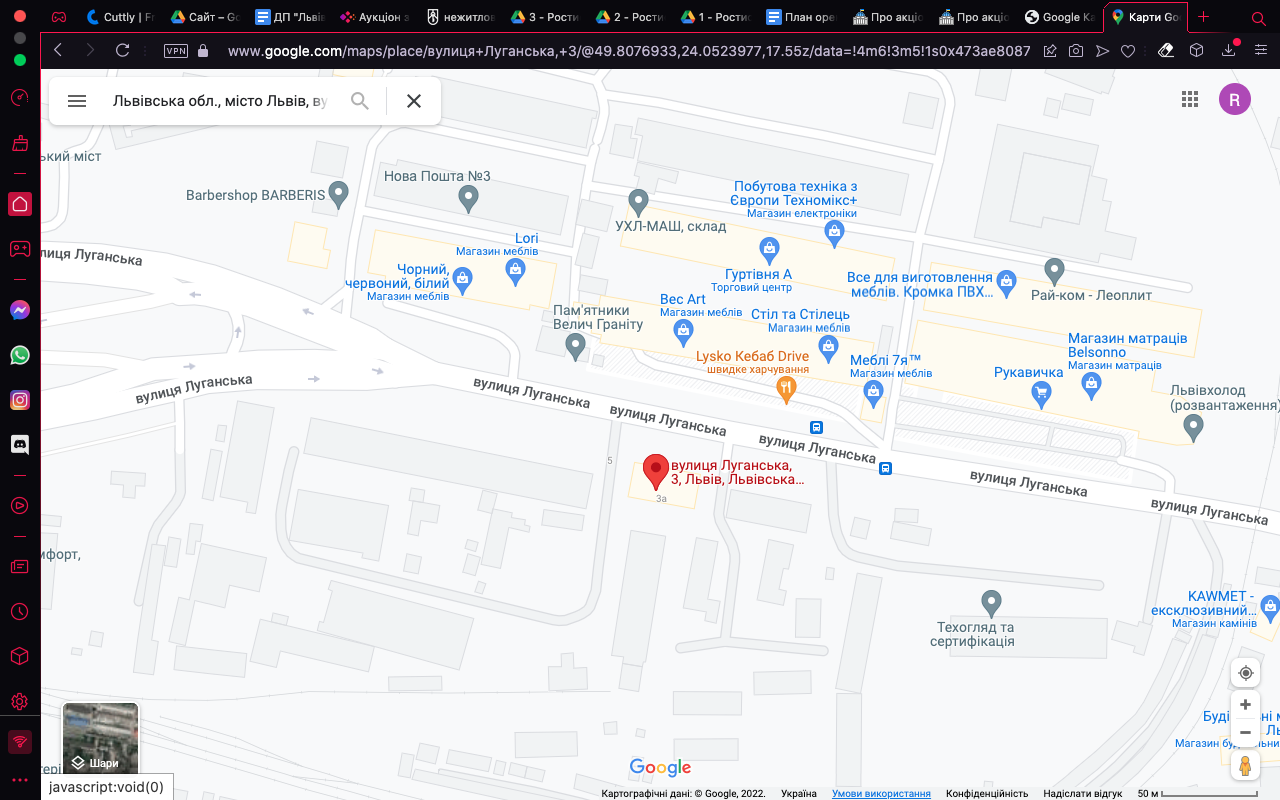Clear the search with the X button
Screen dimensions: 1280x800
(414, 101)
